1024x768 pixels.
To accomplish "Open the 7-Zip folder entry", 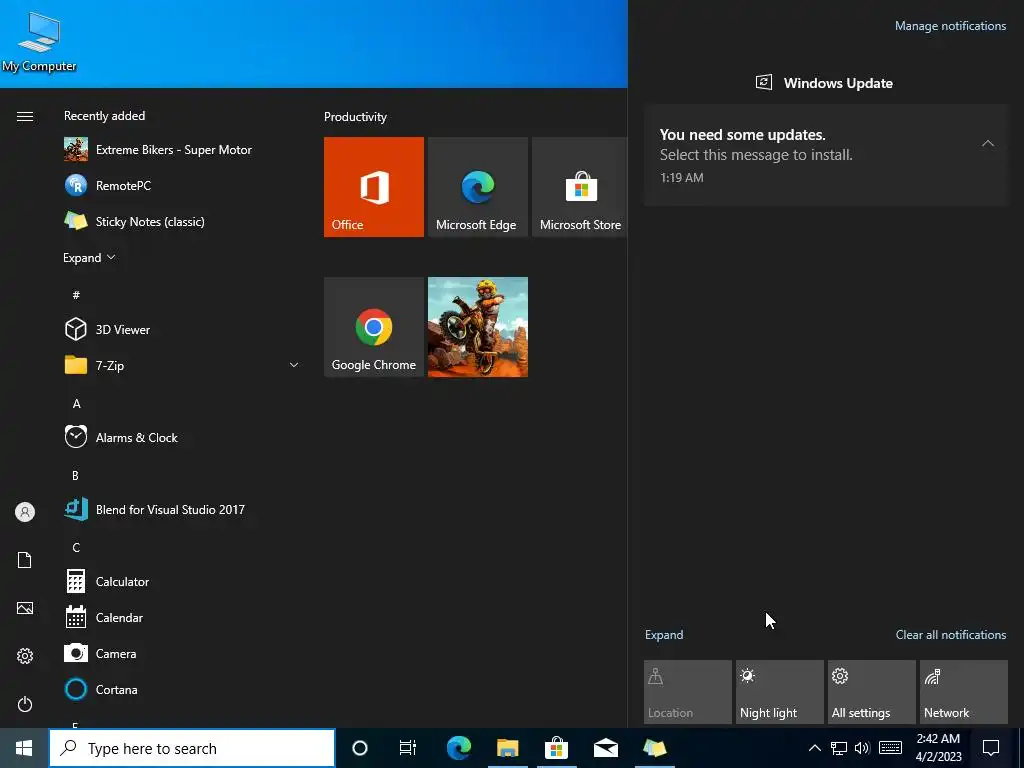I will tap(183, 365).
